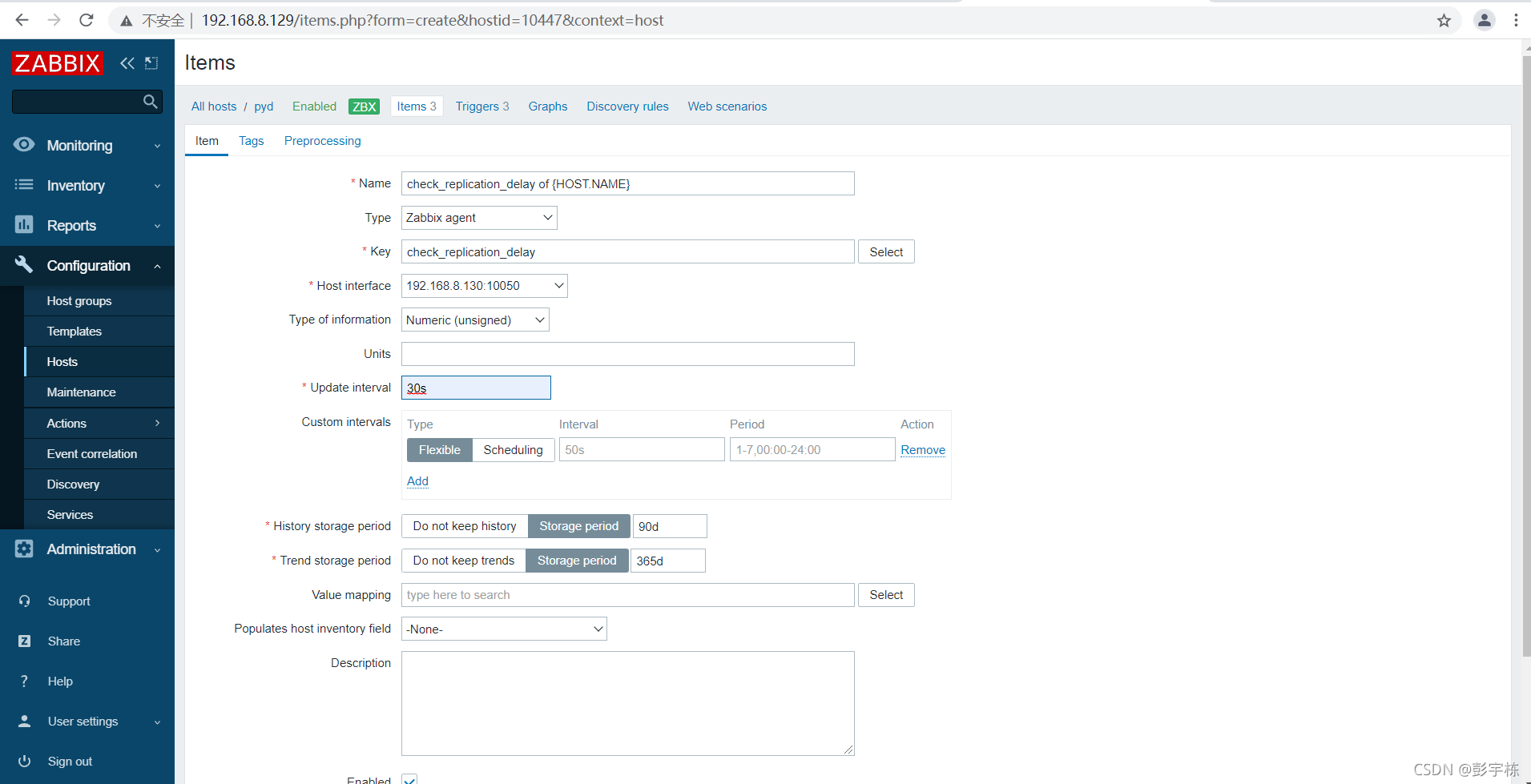Screen dimensions: 1531x784
Task: Select Flexible custom interval type
Action: (x=439, y=450)
